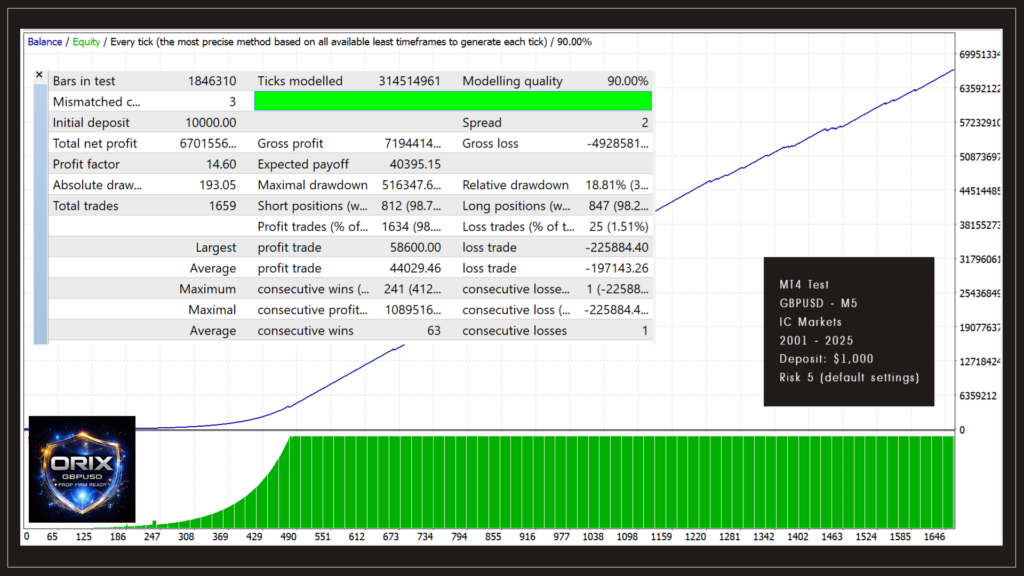
Task: Select the profit factor value 14.60
Action: 221,165
